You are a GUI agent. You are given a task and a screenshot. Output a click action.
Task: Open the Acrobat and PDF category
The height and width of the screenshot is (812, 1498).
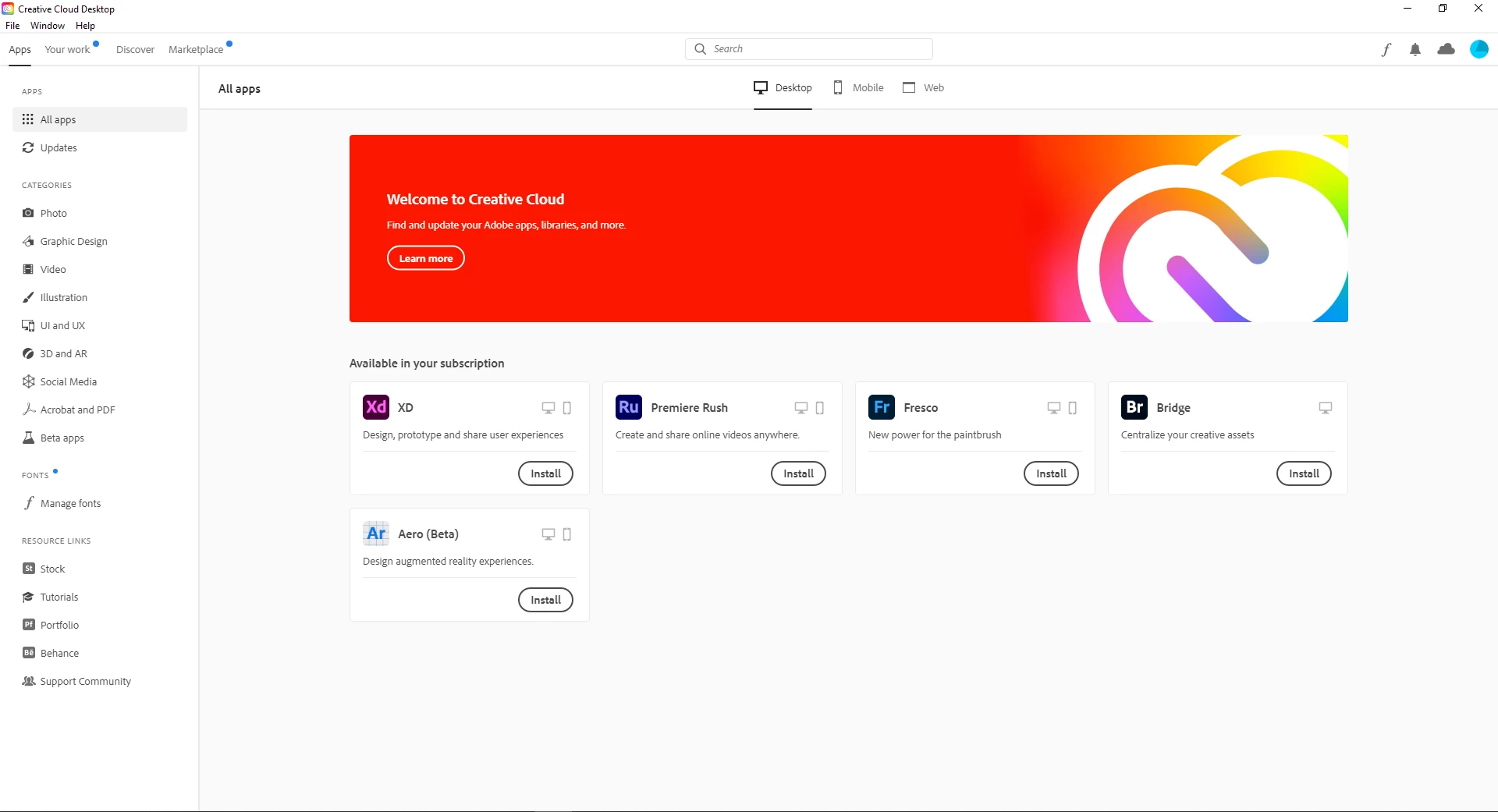[100, 410]
